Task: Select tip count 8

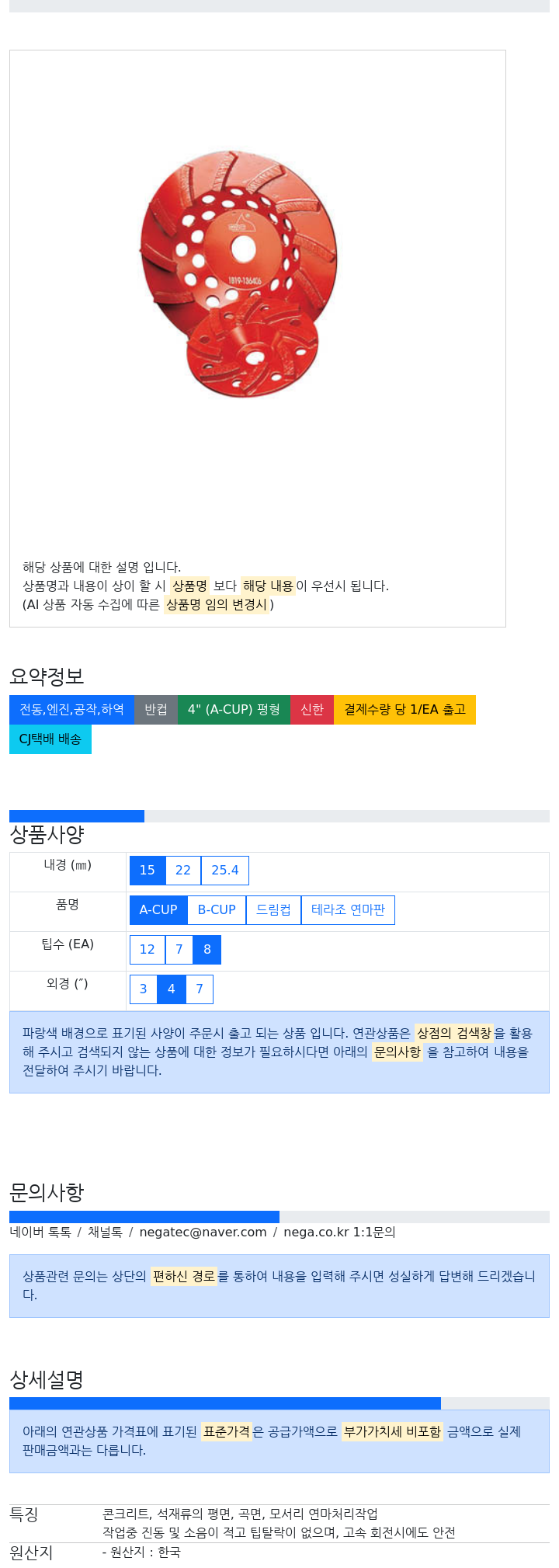Action: [x=207, y=949]
